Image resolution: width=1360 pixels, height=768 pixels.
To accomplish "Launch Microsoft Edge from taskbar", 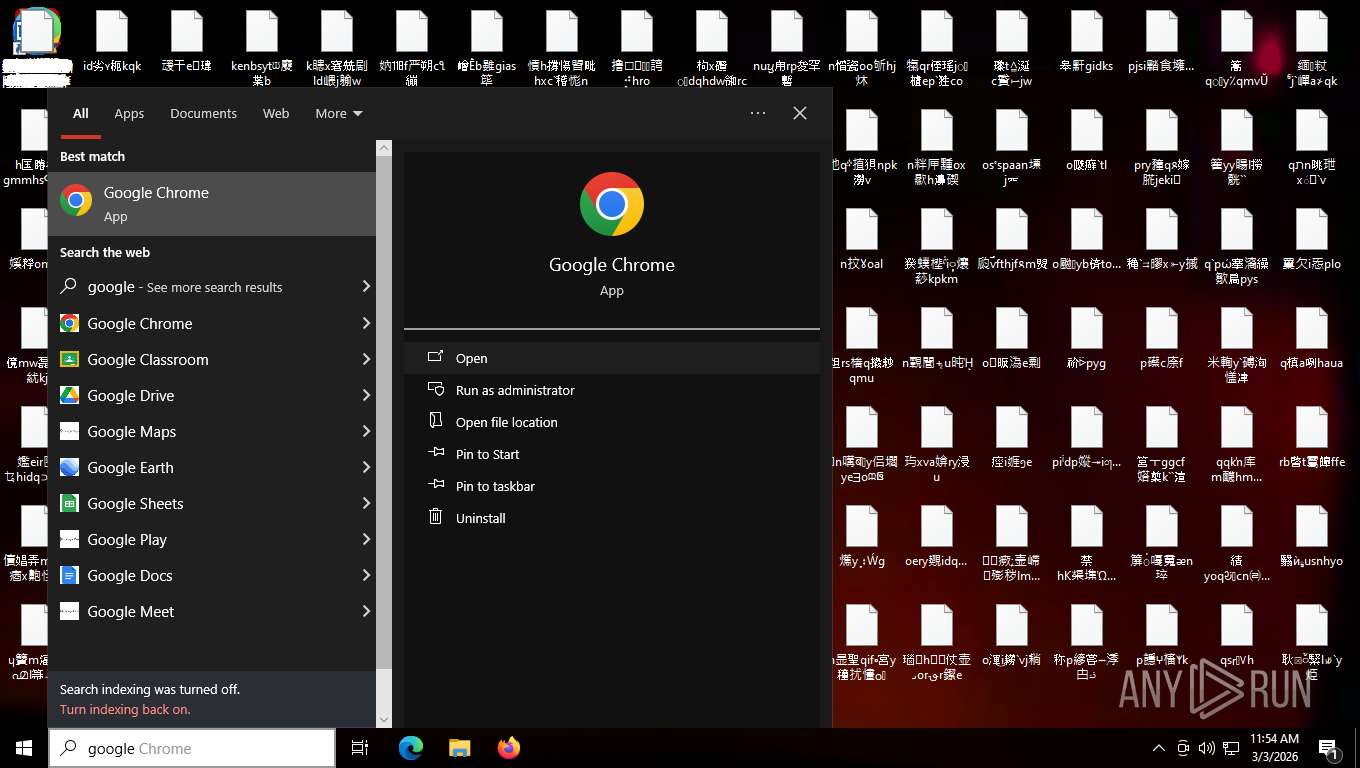I will click(x=411, y=748).
